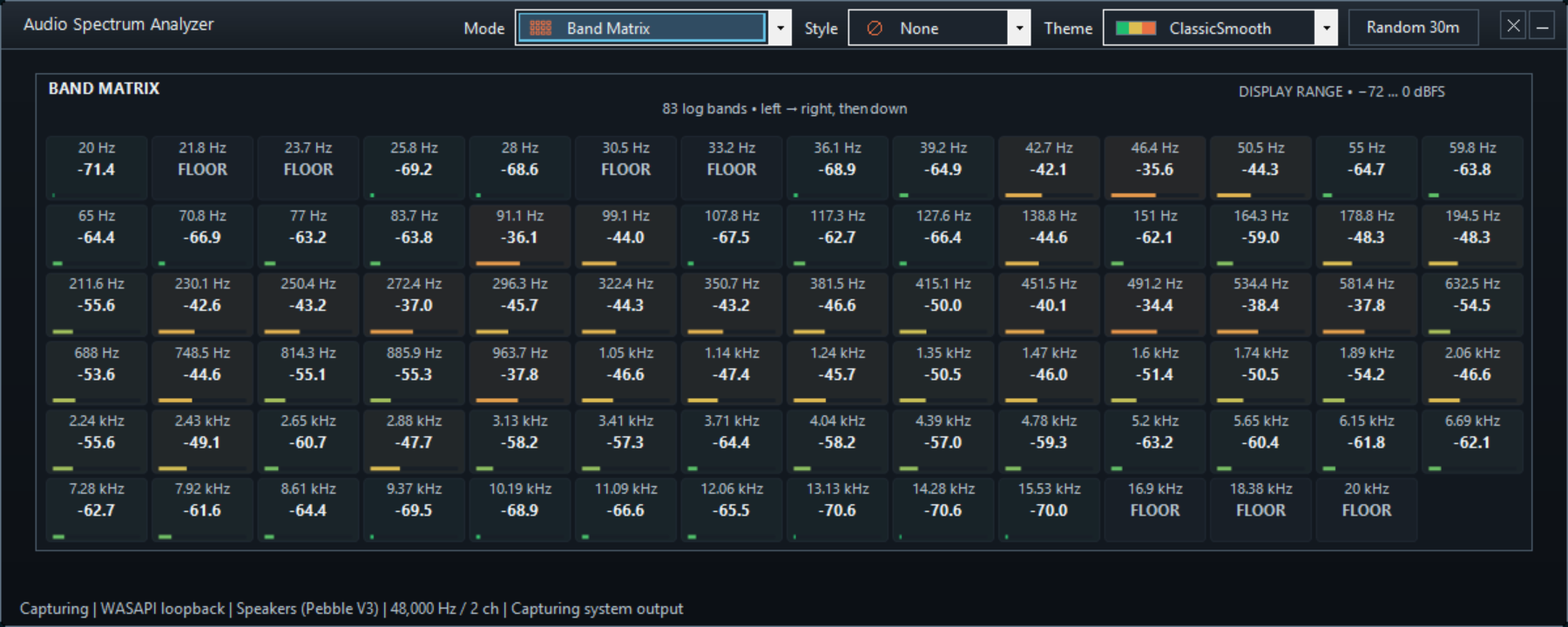Click the "Audio Spectrum Analyzer" title text

tap(118, 24)
